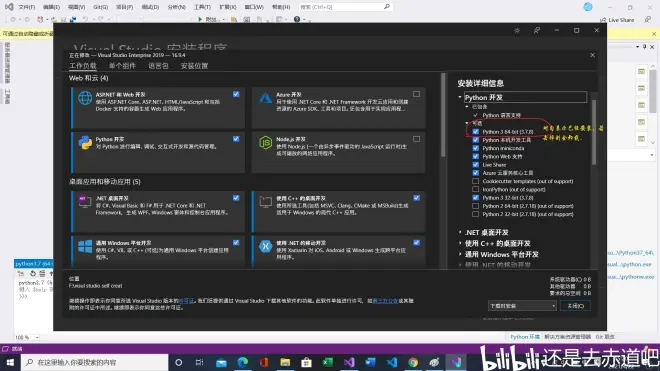Click the Xamarin mobile development icon
This screenshot has height=371, width=660.
266,246
